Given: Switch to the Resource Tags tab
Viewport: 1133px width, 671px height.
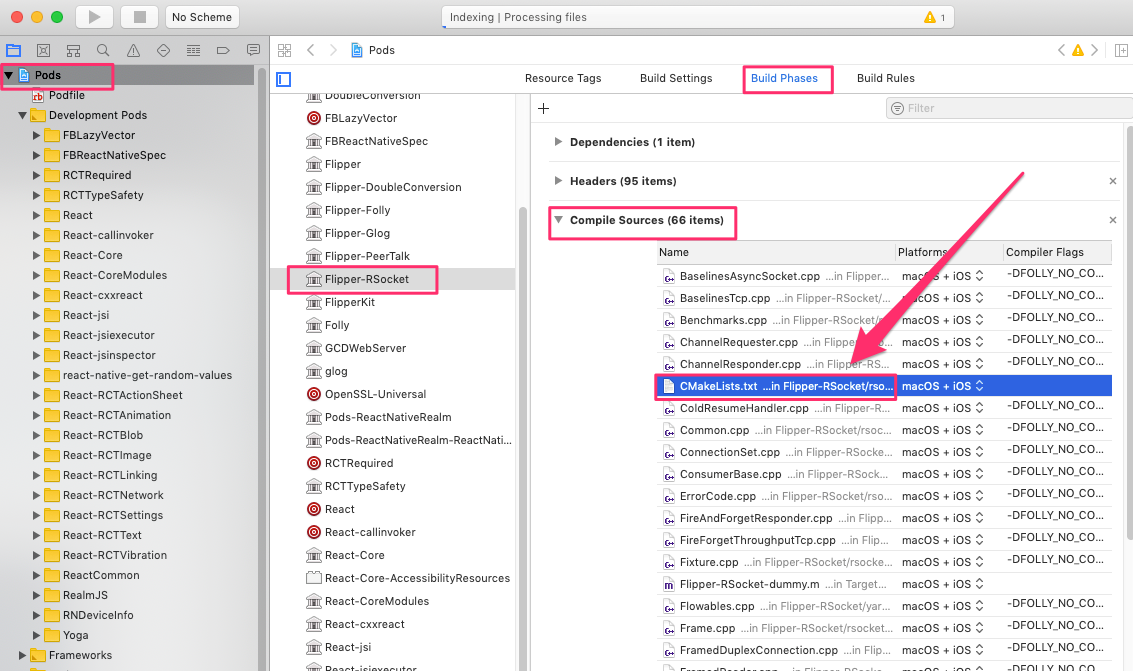Looking at the screenshot, I should tap(563, 78).
